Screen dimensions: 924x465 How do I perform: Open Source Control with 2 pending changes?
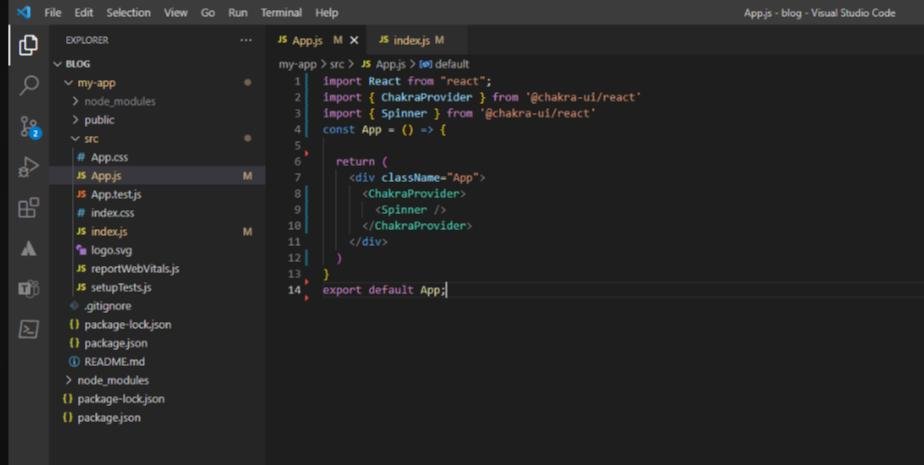pyautogui.click(x=28, y=126)
